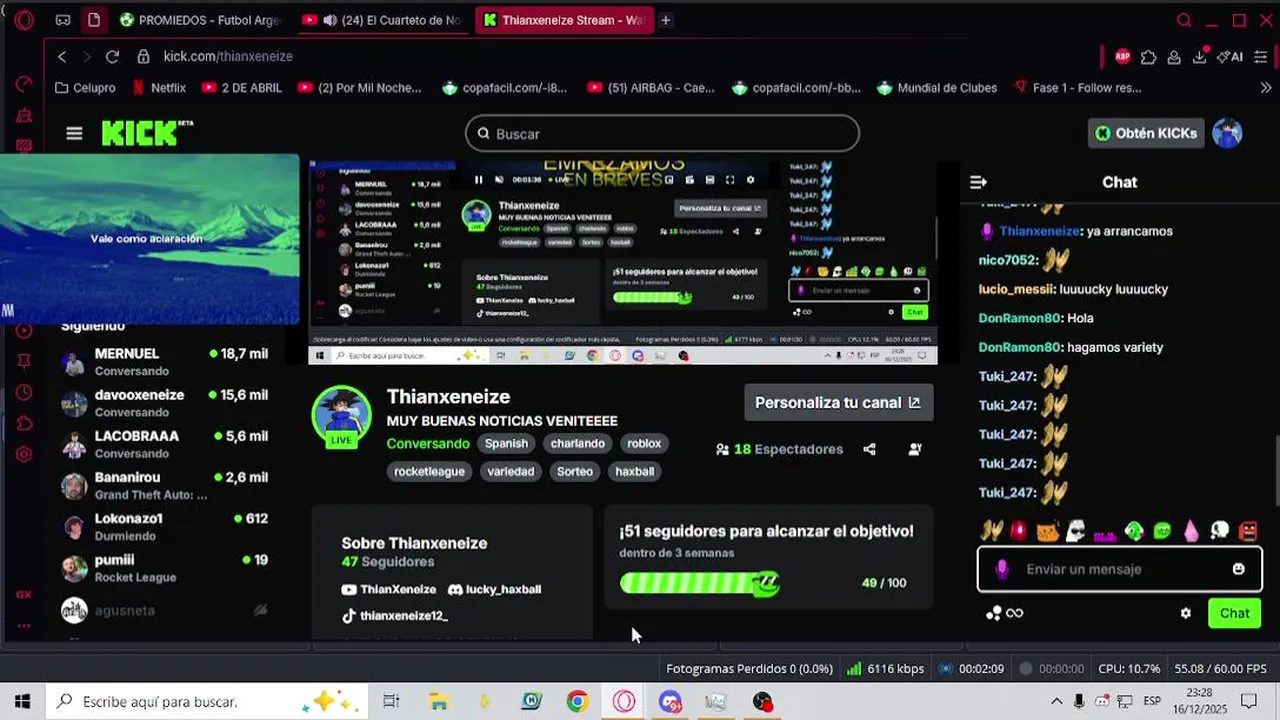This screenshot has width=1280, height=720.
Task: Open the Mundial de Clubes bookmark
Action: click(937, 88)
